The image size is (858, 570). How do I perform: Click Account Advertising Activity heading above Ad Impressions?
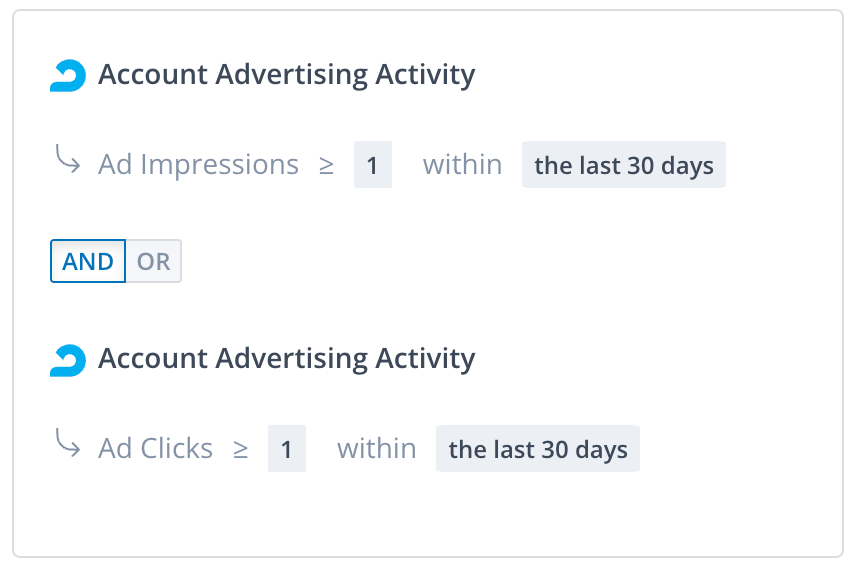pyautogui.click(x=286, y=75)
